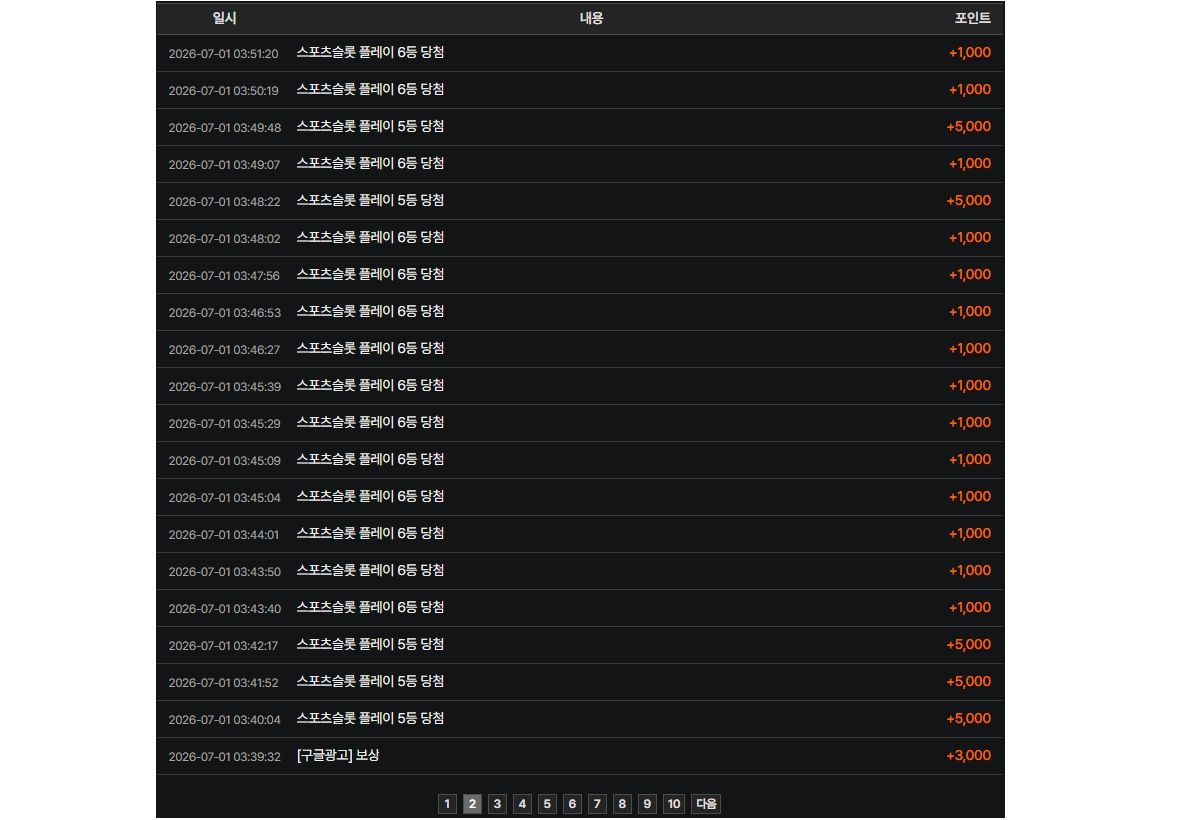
Task: Select the 03:40:04 5등 당첨 row
Action: pyautogui.click(x=580, y=719)
